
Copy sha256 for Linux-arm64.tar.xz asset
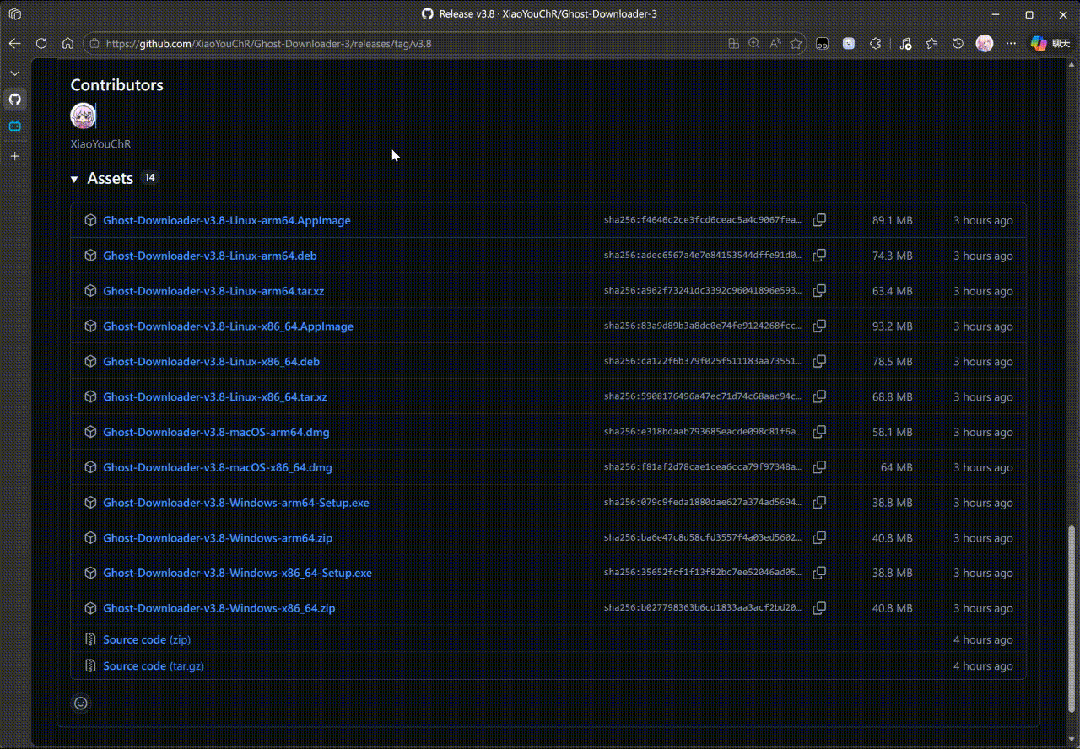click(819, 290)
